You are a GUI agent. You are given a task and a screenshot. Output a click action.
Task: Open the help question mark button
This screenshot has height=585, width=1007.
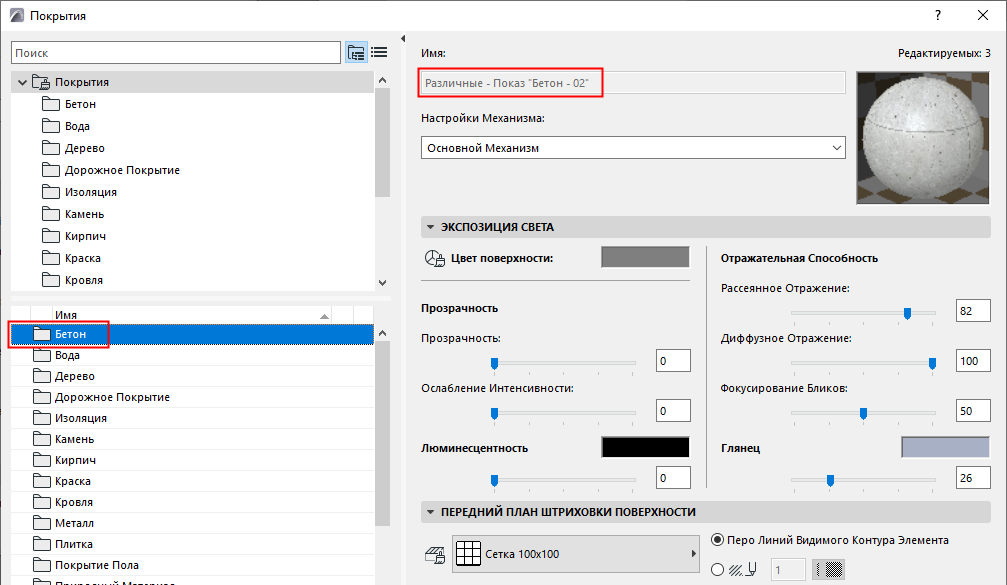point(938,15)
